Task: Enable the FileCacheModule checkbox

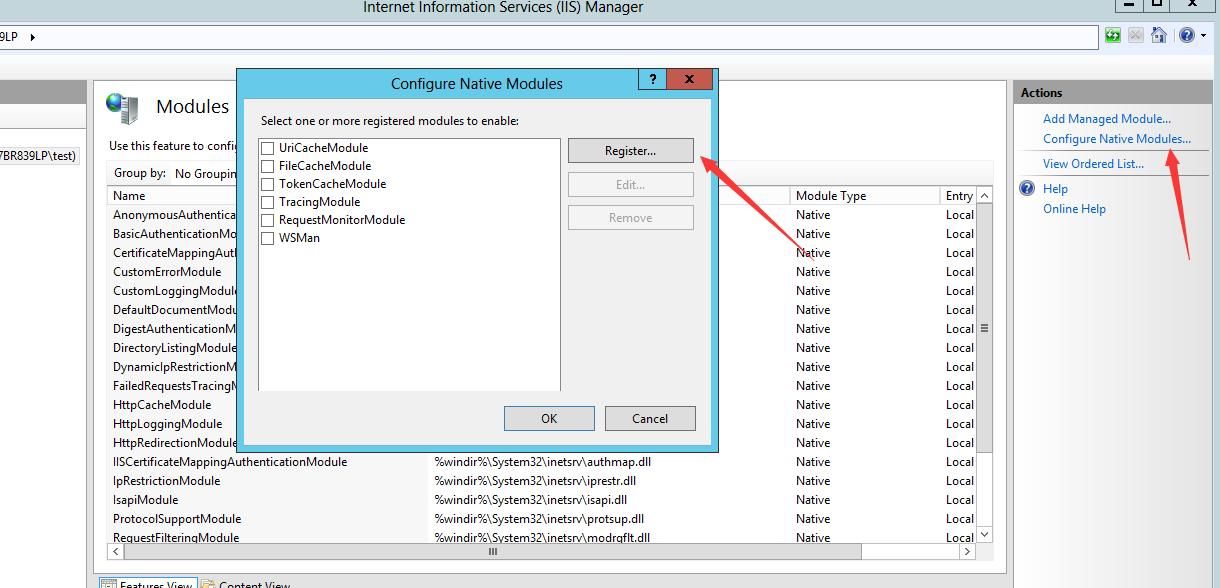Action: point(267,166)
